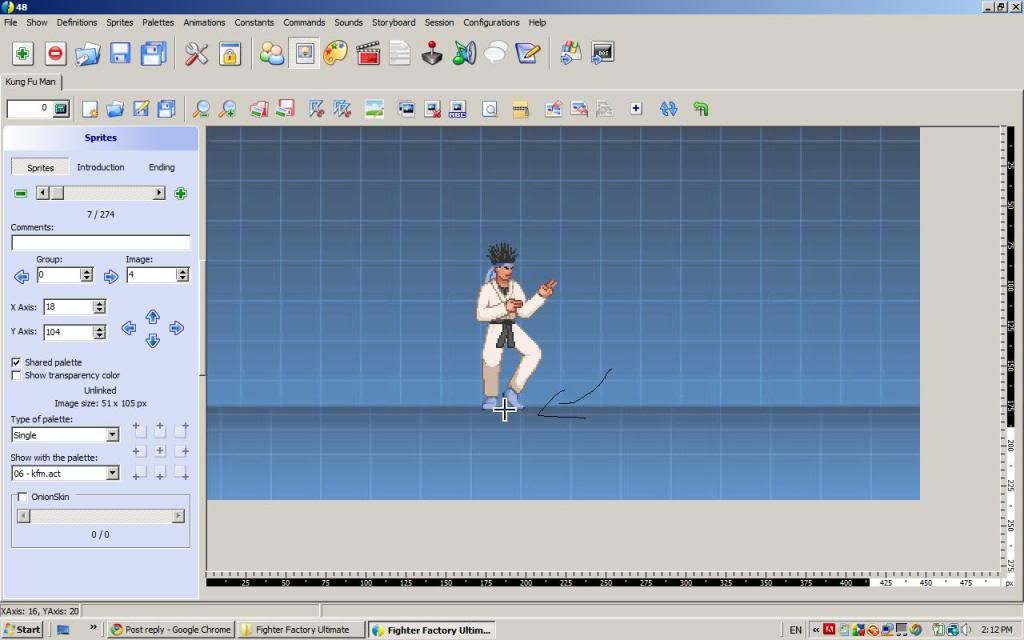The image size is (1024, 640).
Task: Click the green plus next to sprite slider
Action: [x=181, y=193]
